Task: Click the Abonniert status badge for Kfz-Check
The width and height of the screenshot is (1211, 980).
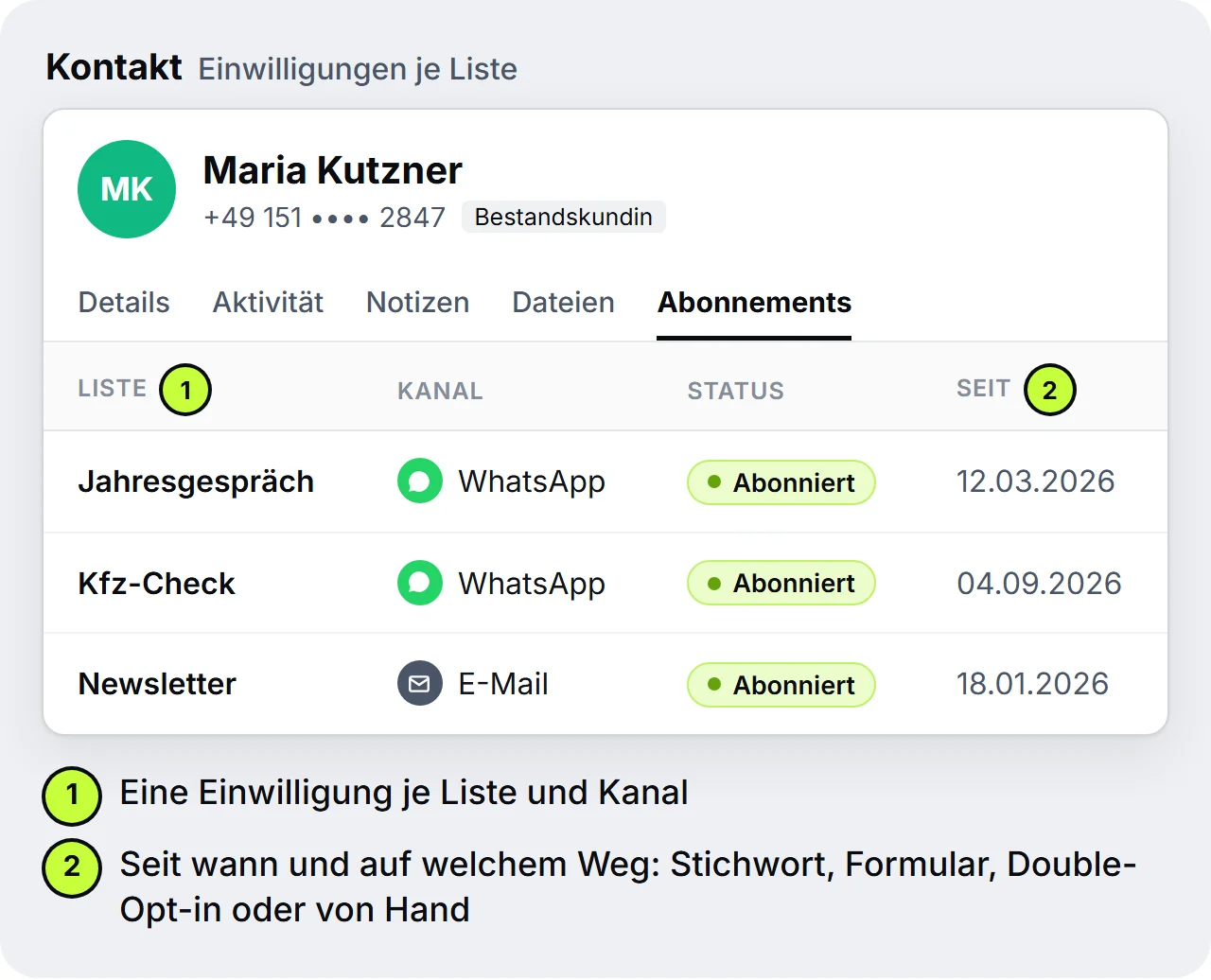Action: [781, 583]
